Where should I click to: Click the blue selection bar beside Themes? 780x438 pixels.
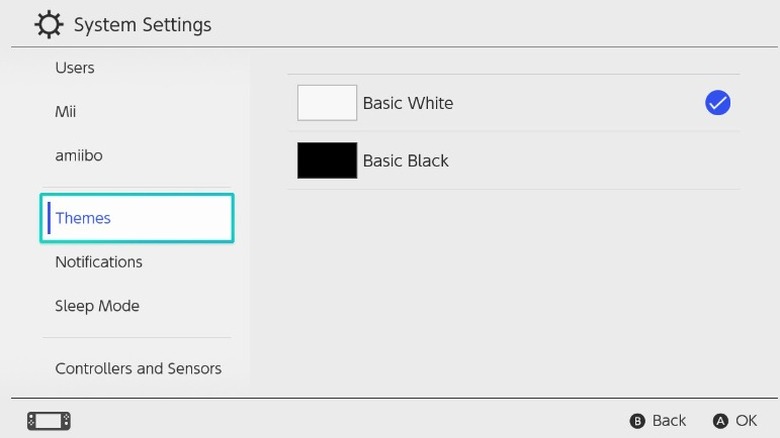point(49,218)
